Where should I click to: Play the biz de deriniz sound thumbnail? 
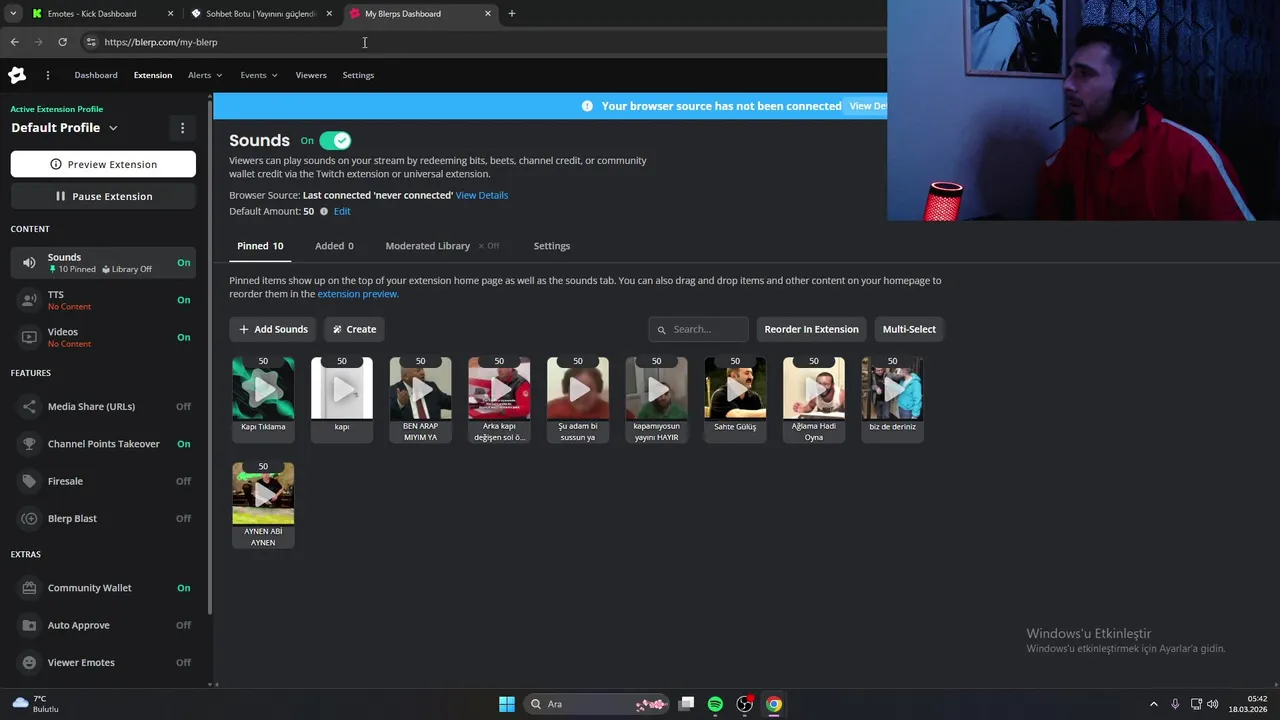coord(892,388)
